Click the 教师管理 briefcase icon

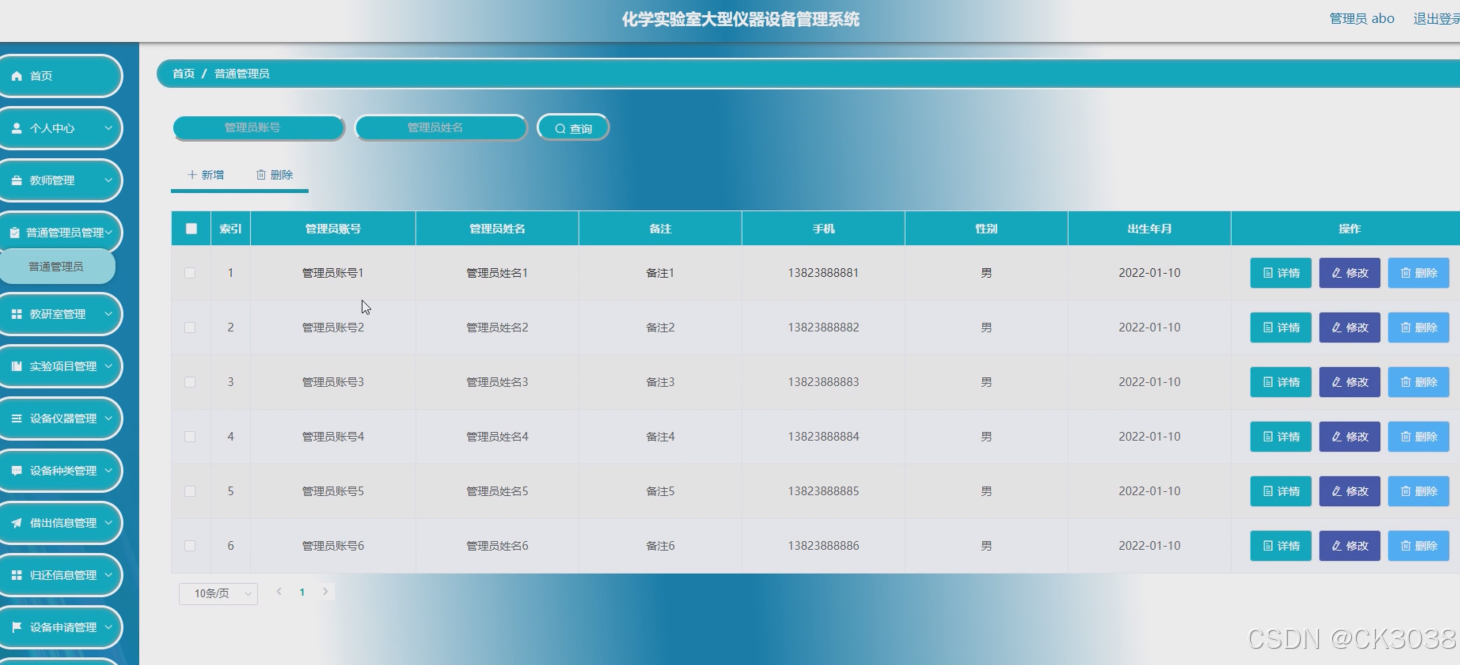pos(16,180)
